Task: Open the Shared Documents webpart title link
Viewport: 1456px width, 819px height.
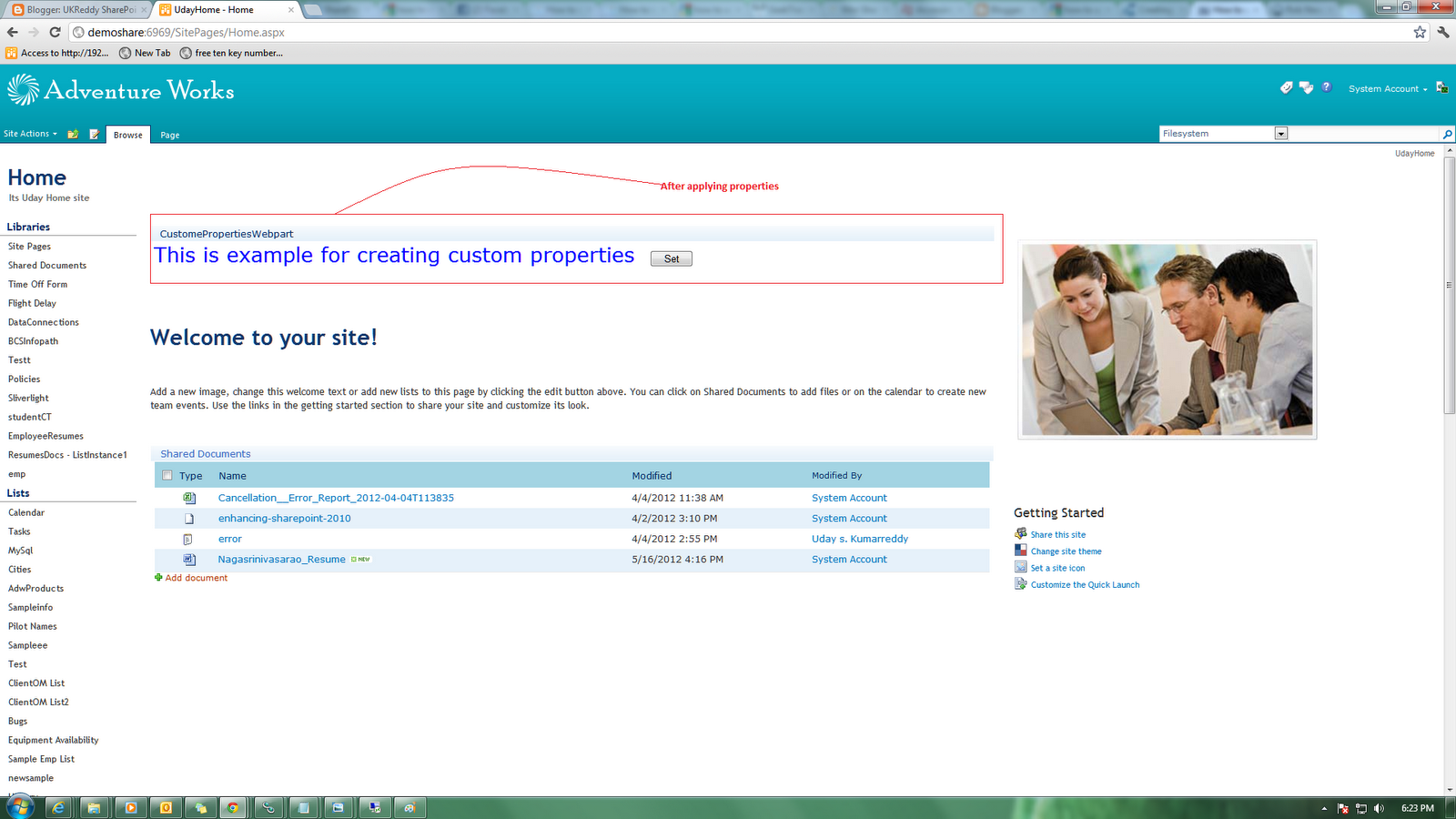Action: pyautogui.click(x=206, y=454)
